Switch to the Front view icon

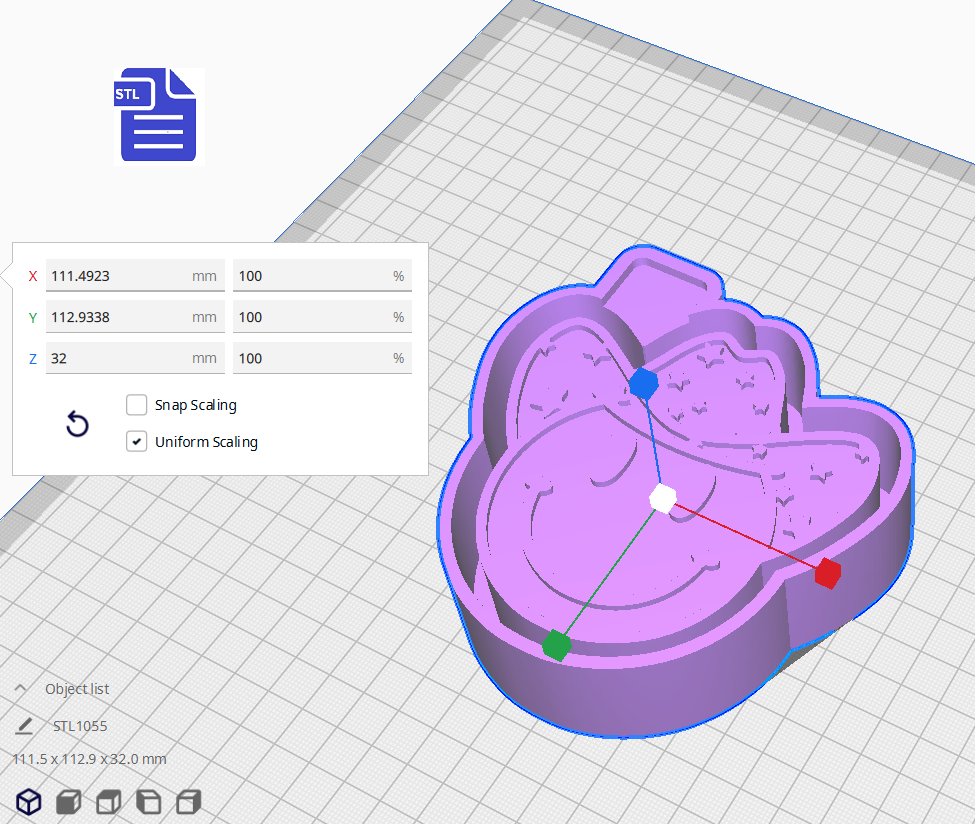tap(68, 801)
